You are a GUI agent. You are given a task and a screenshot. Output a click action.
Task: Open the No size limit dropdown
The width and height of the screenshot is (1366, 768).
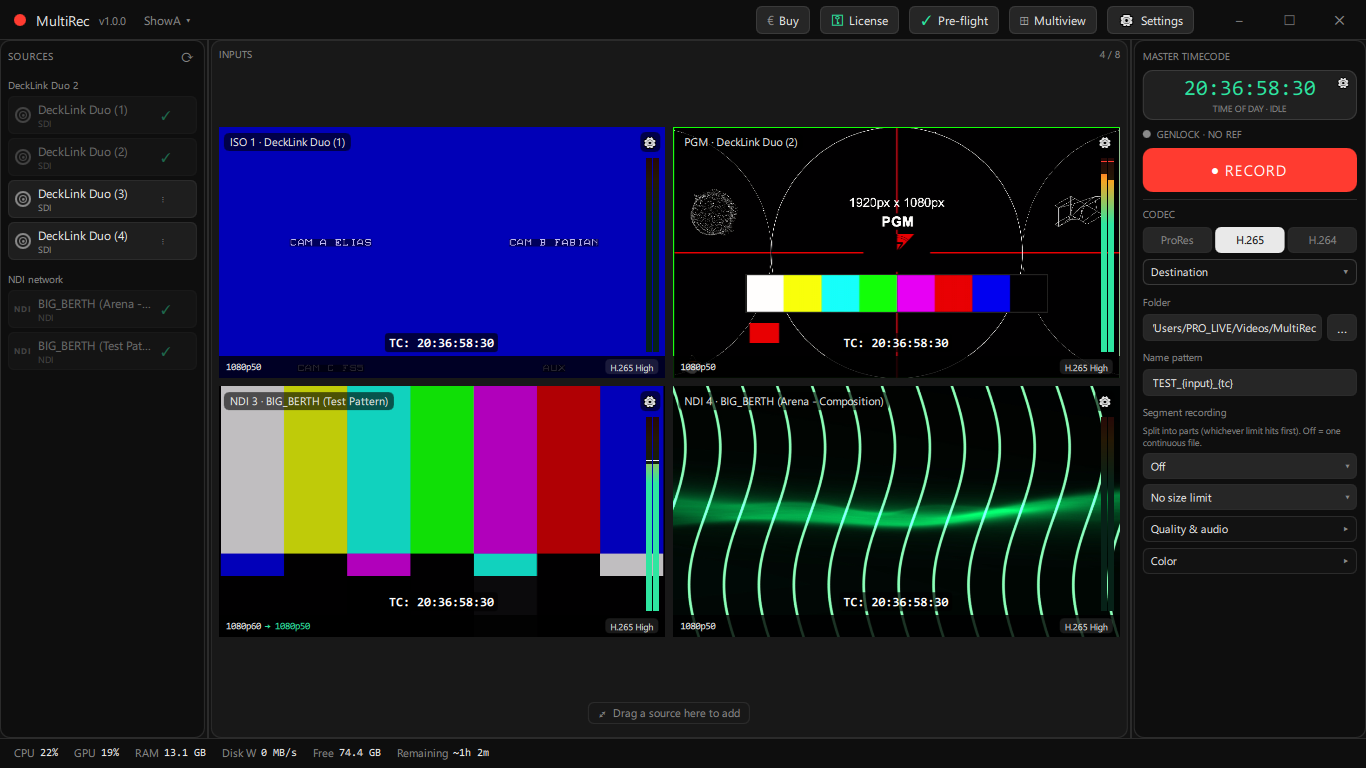[x=1250, y=498]
